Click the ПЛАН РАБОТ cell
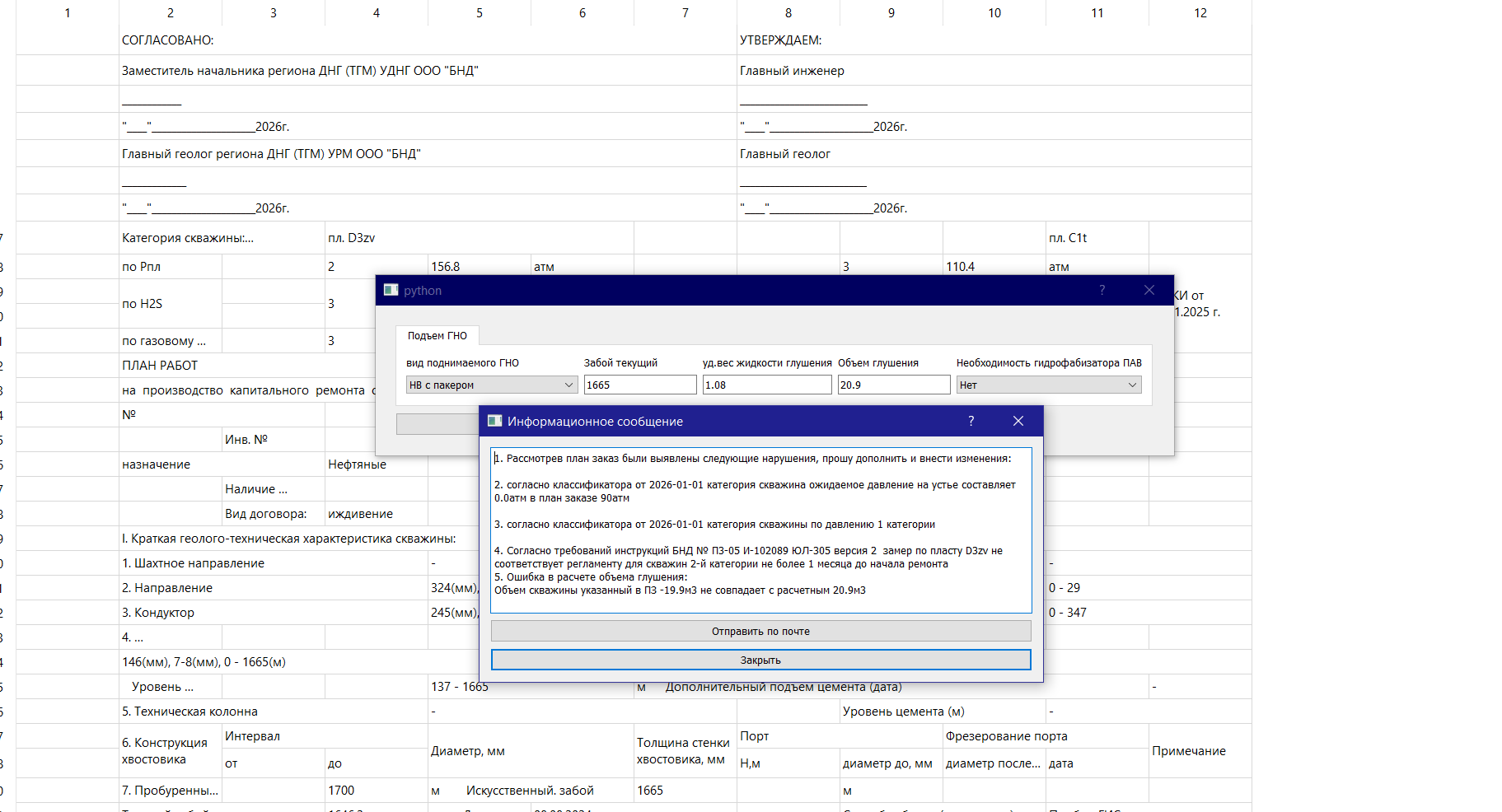 click(247, 366)
